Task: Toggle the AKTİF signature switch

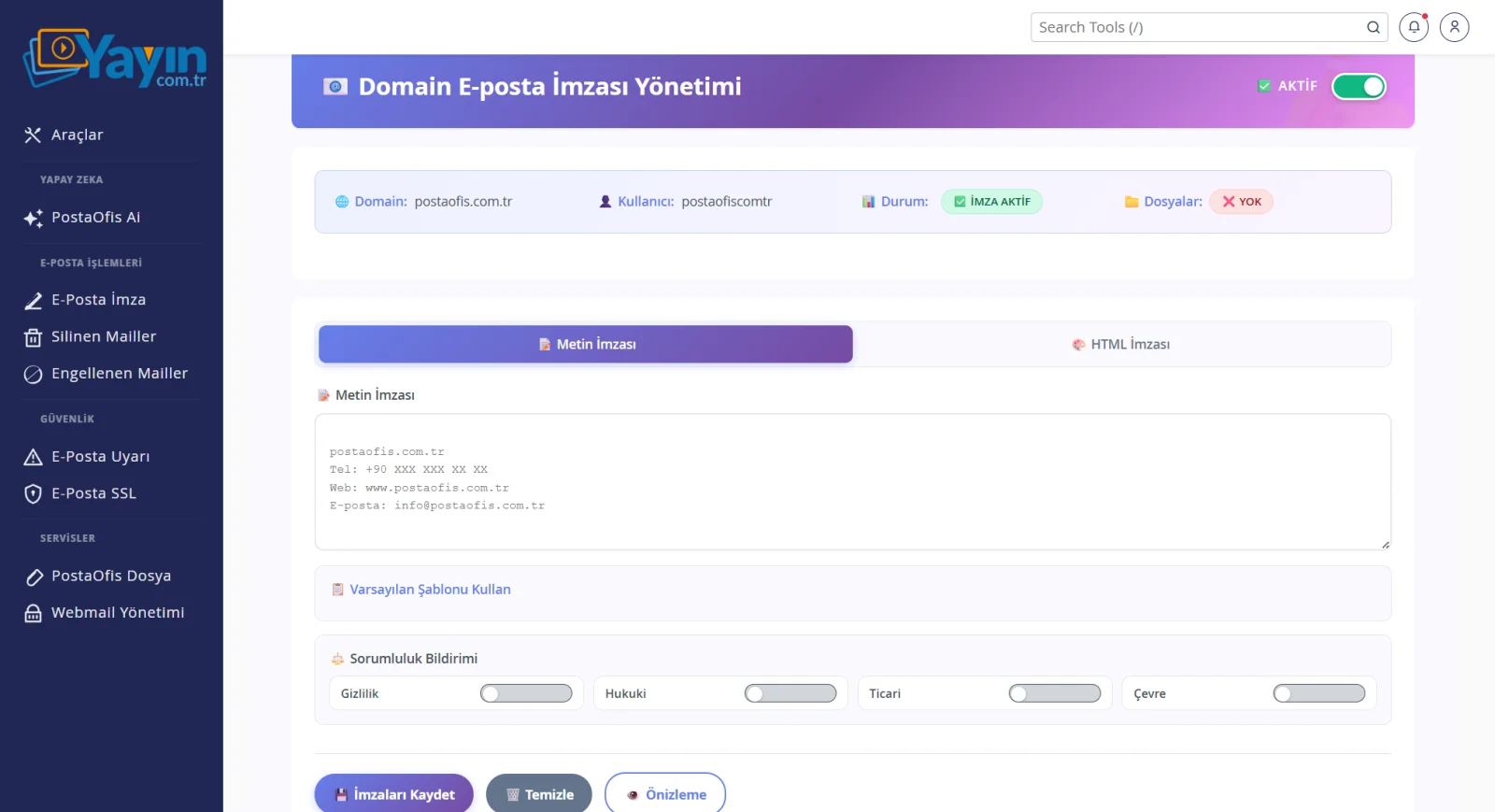Action: [1359, 86]
